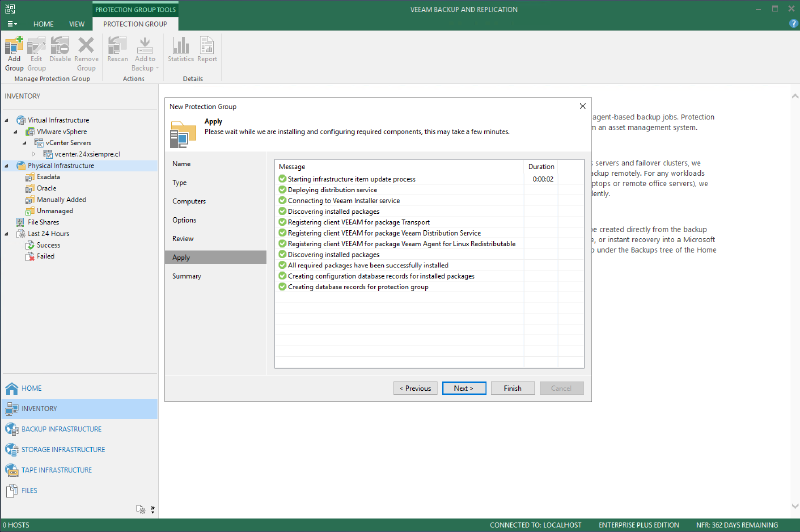Go to the Type wizard step
The height and width of the screenshot is (532, 800).
pyautogui.click(x=180, y=183)
